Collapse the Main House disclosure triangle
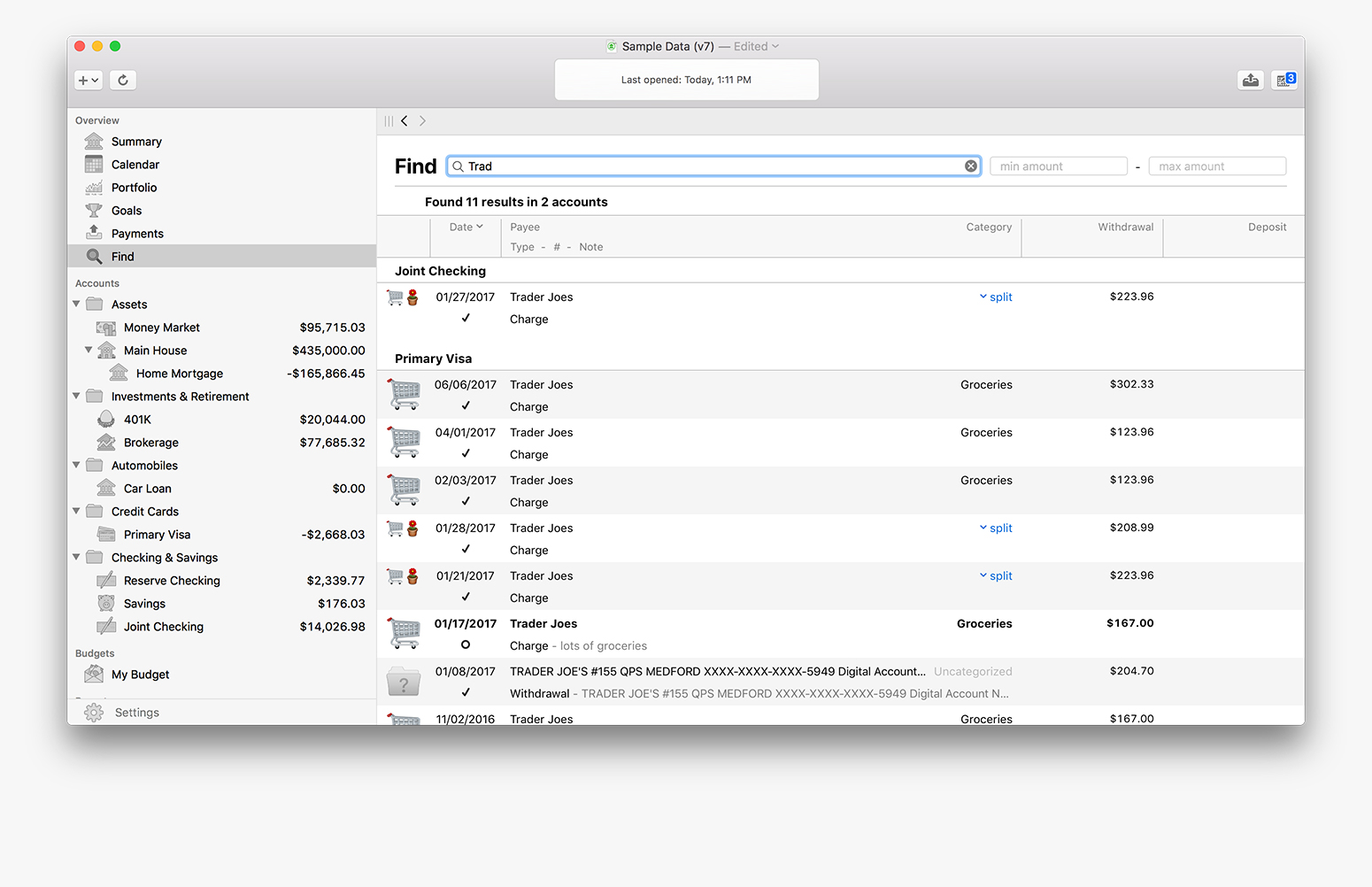 point(89,350)
